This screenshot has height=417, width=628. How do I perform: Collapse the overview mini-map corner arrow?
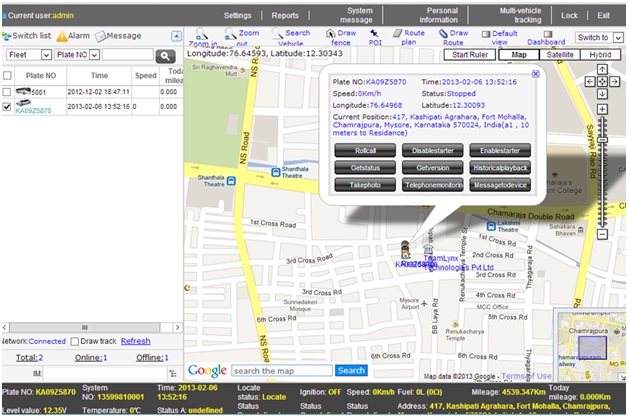[622, 377]
